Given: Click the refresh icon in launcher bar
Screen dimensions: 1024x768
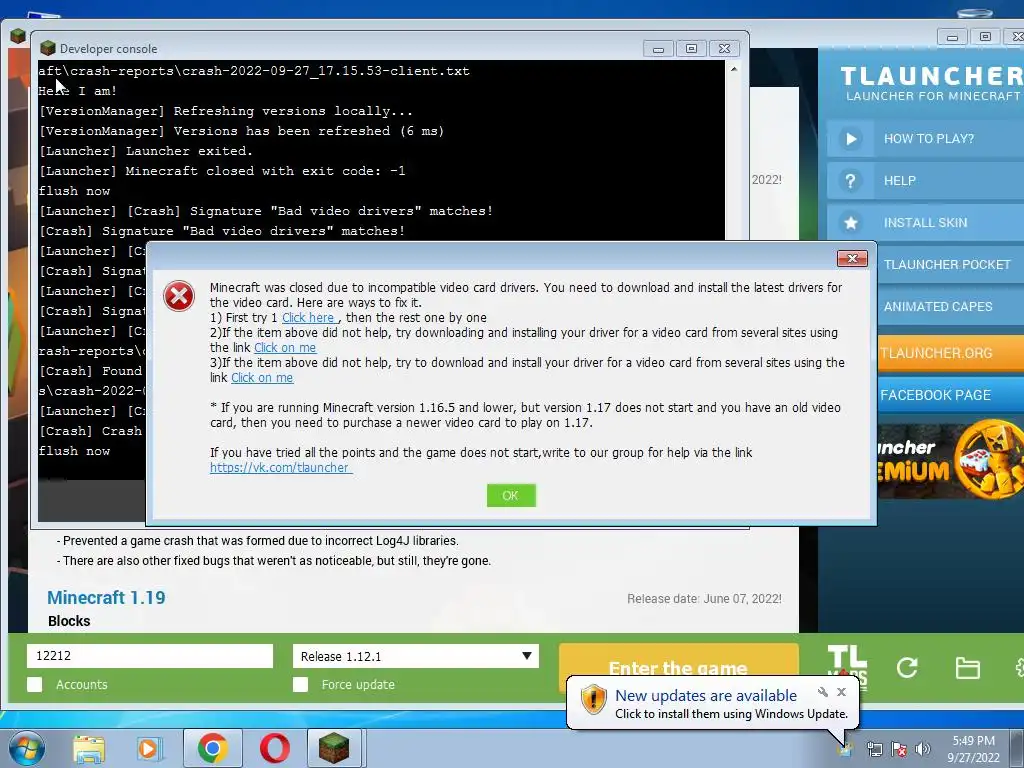Looking at the screenshot, I should point(907,667).
